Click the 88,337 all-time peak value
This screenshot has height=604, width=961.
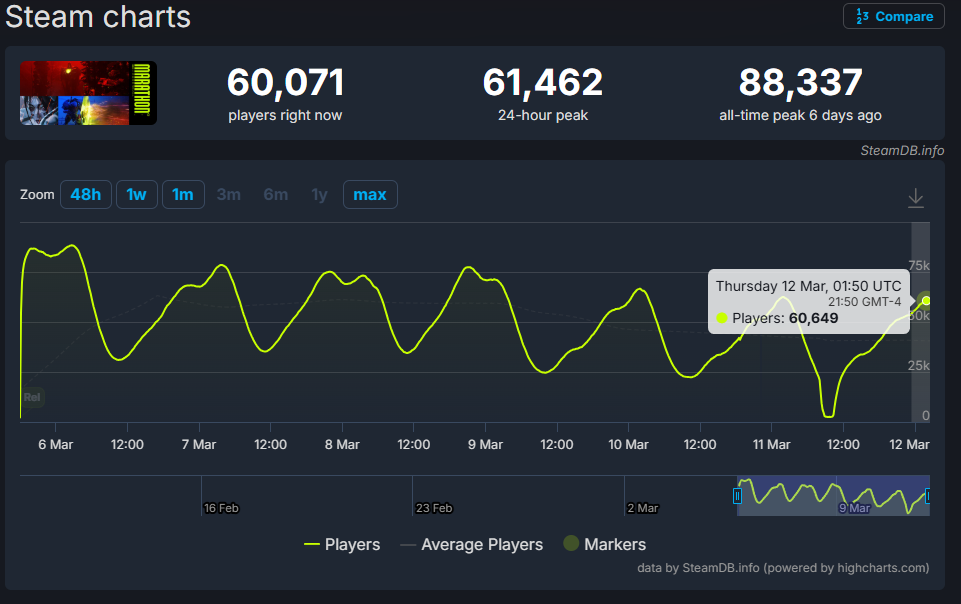click(800, 82)
